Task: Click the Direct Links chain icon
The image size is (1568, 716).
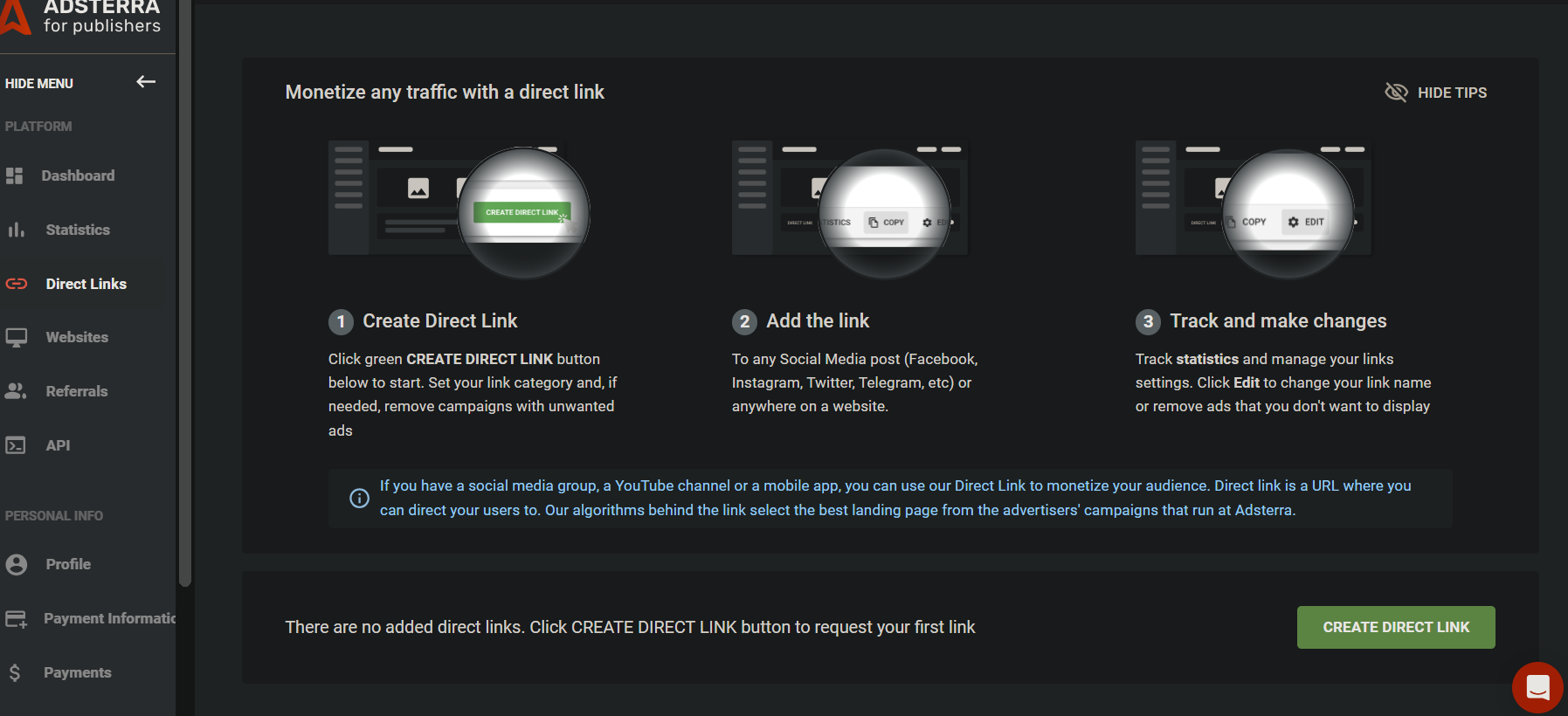Action: 17,284
